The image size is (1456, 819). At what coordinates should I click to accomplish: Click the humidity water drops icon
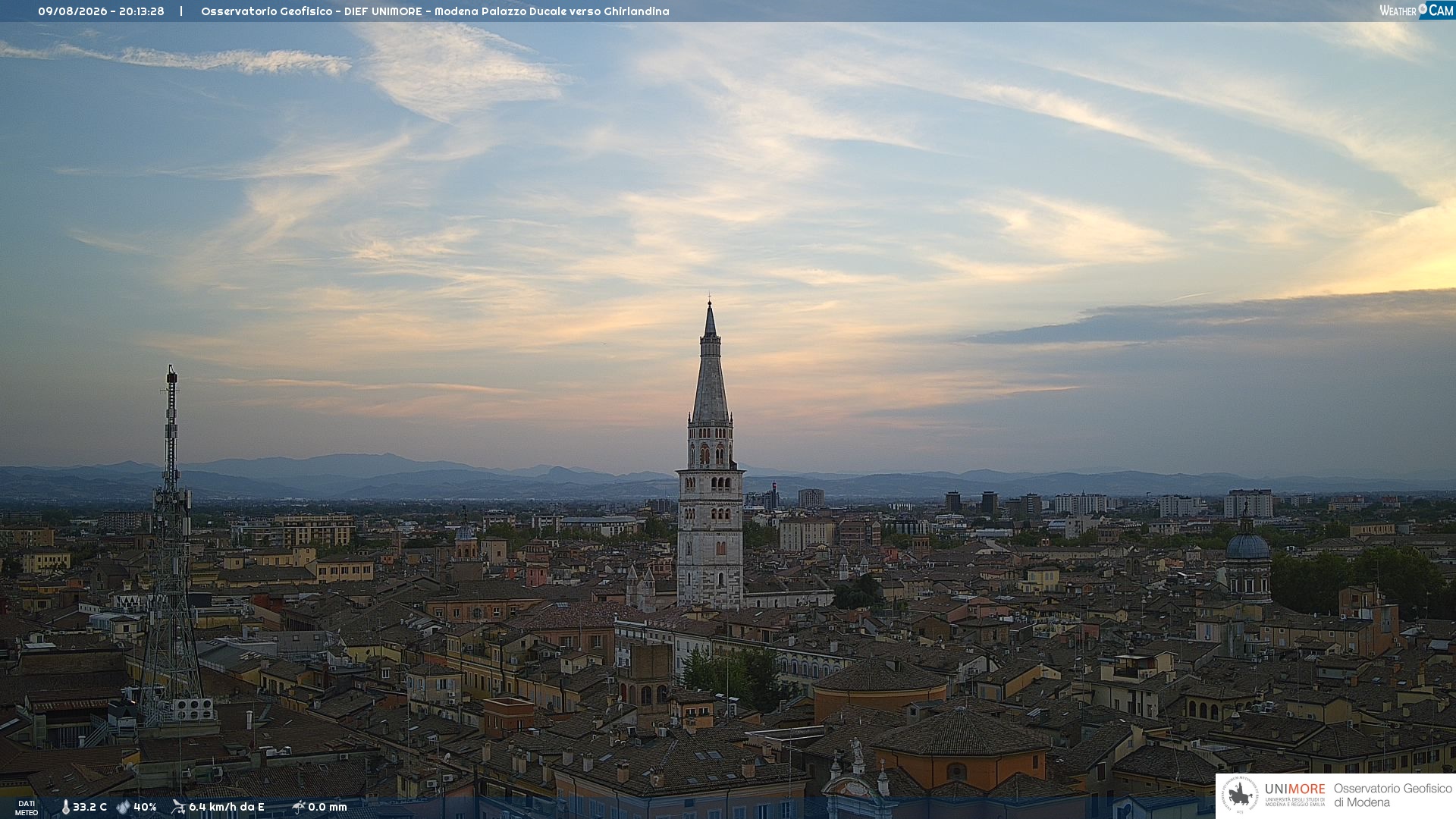(x=123, y=808)
